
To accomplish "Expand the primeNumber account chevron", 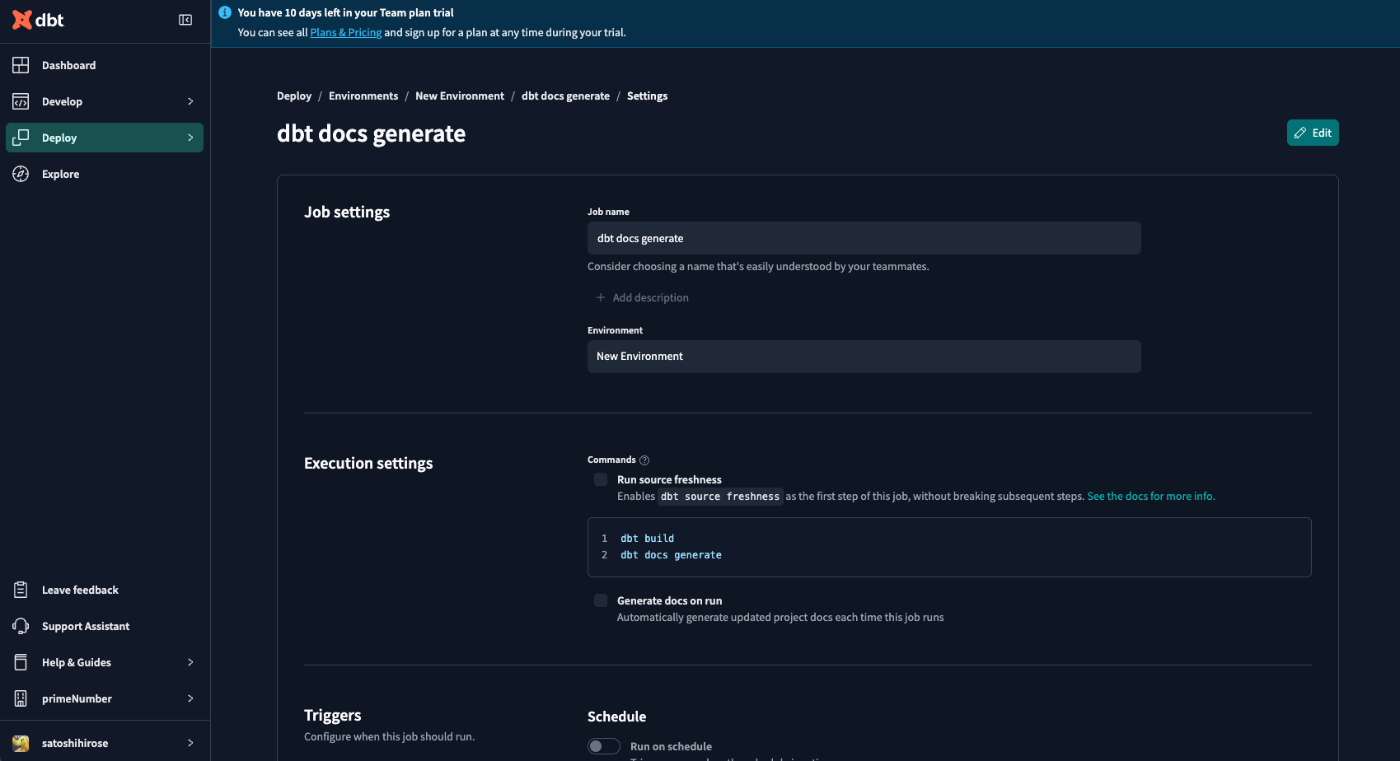I will tap(190, 698).
